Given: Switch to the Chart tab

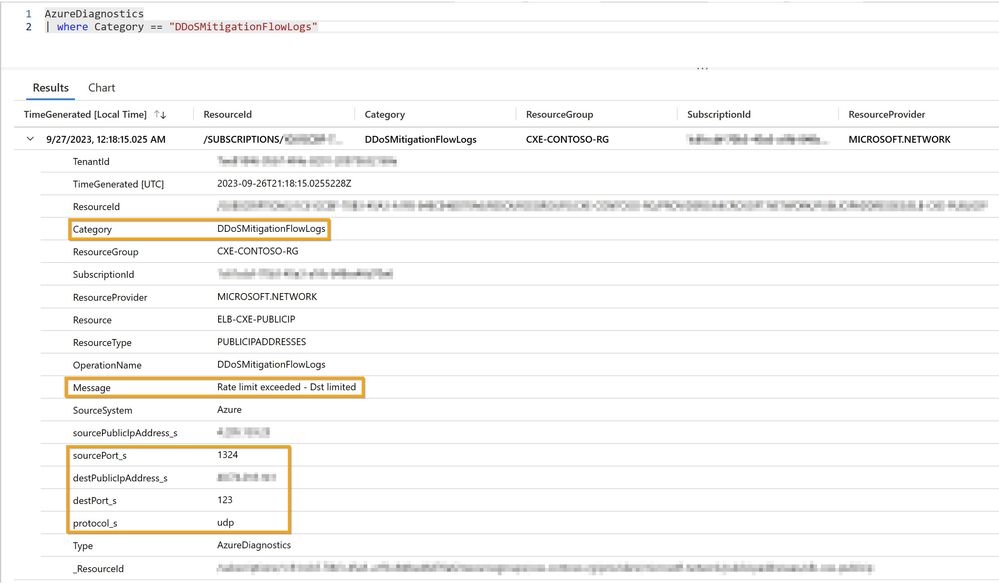Looking at the screenshot, I should tap(101, 88).
